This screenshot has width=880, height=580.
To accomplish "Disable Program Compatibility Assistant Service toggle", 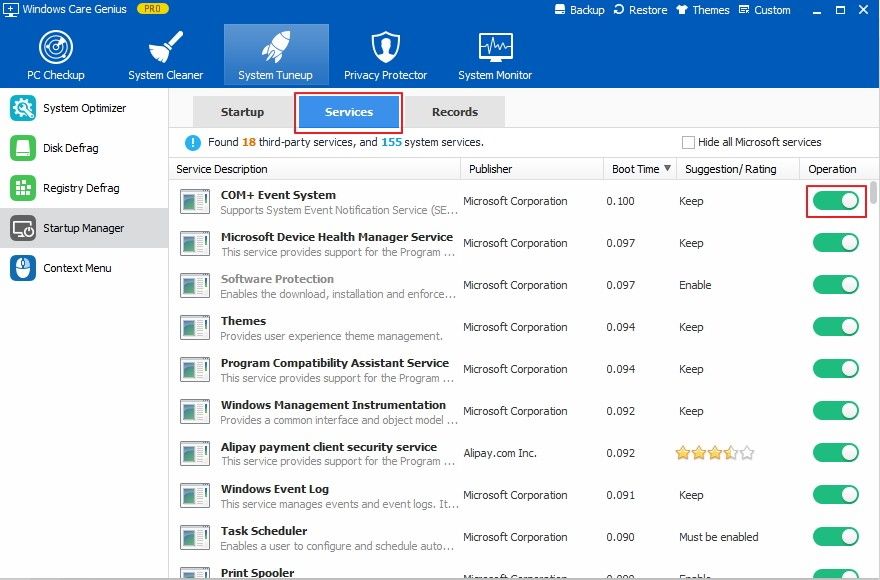I will coord(836,368).
